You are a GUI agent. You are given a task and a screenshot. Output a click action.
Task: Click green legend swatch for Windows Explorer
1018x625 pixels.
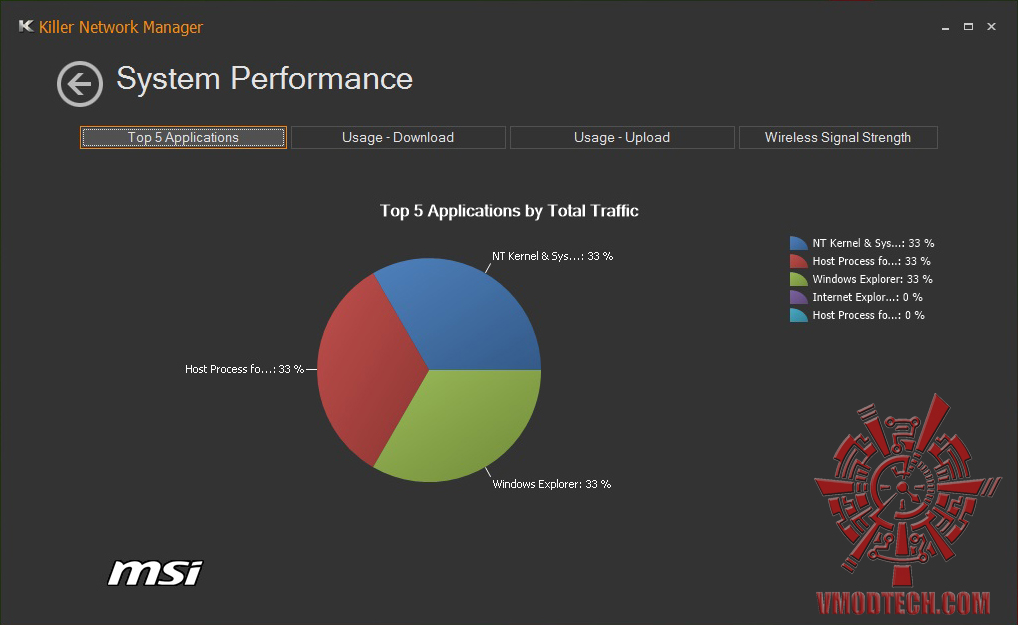point(798,279)
